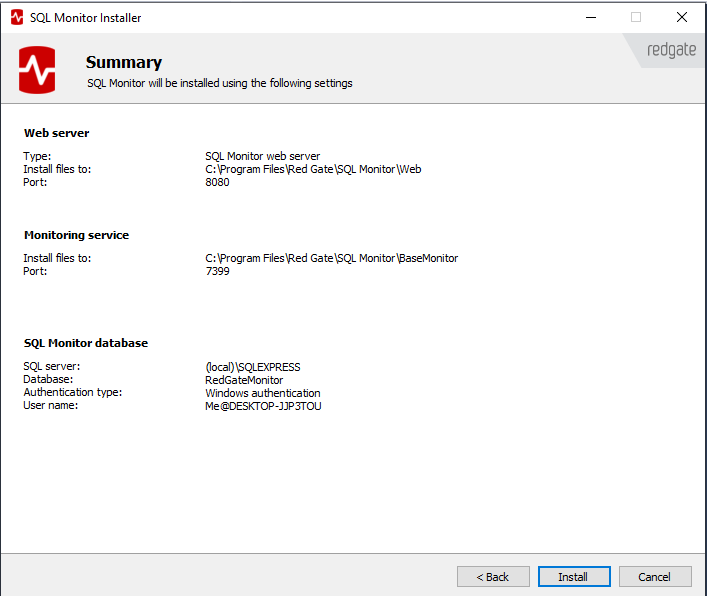Close the installer window

point(682,17)
